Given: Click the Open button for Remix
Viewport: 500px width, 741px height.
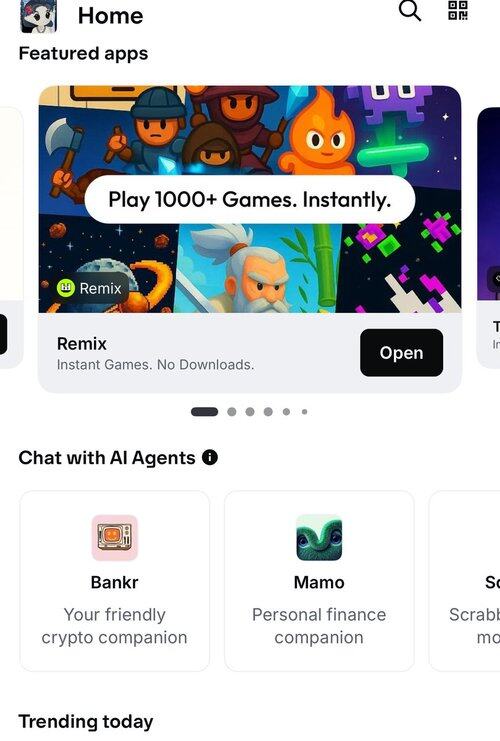Looking at the screenshot, I should click(x=401, y=353).
